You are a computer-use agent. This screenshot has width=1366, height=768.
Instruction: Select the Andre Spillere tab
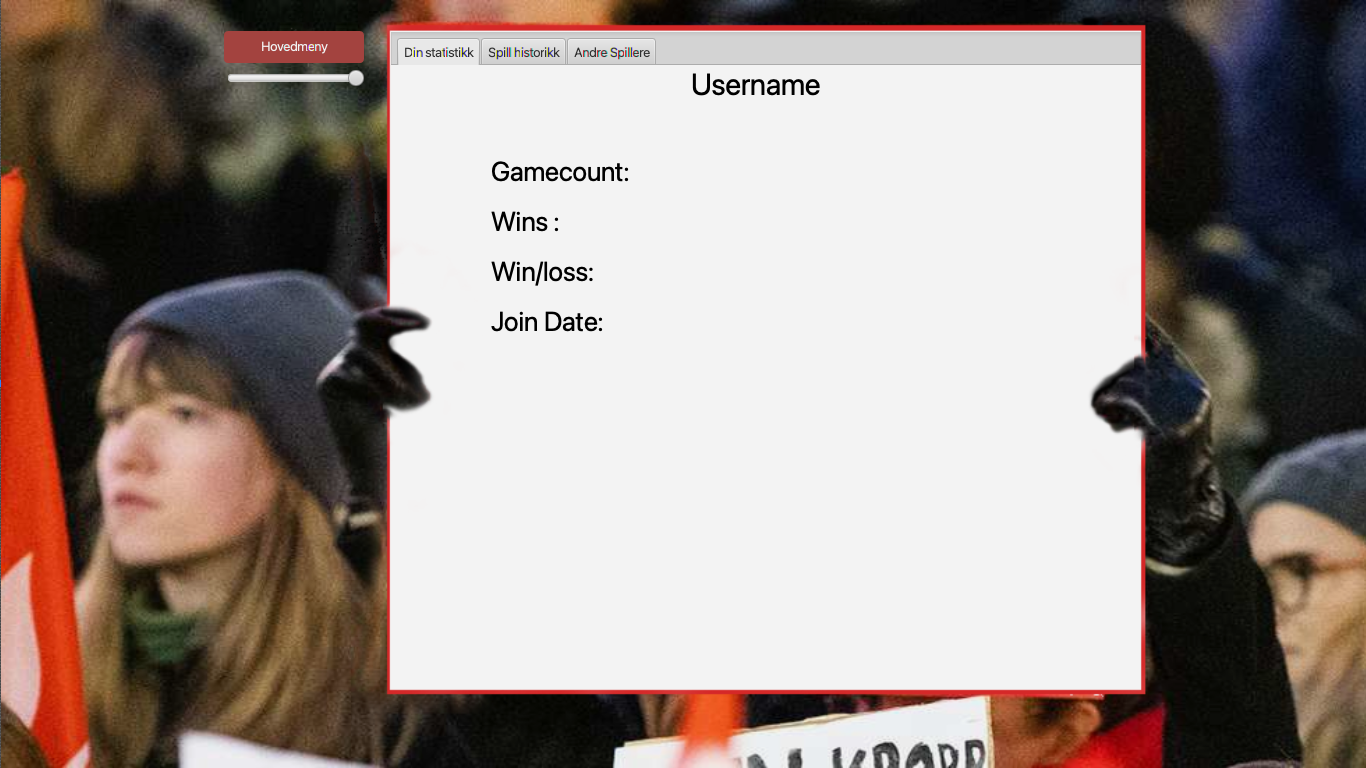tap(612, 52)
